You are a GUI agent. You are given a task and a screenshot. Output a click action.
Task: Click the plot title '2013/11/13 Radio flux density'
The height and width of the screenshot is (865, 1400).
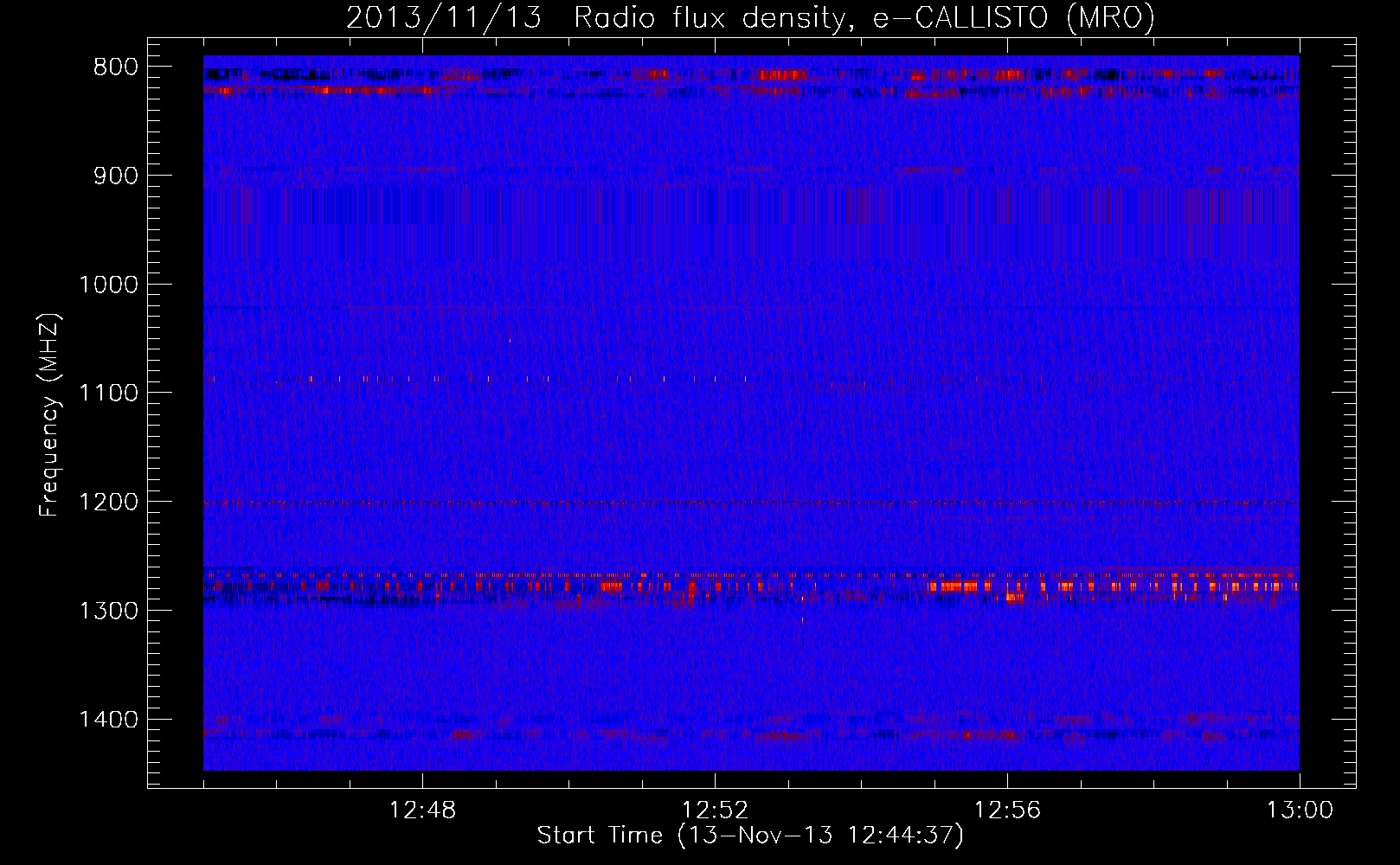750,17
